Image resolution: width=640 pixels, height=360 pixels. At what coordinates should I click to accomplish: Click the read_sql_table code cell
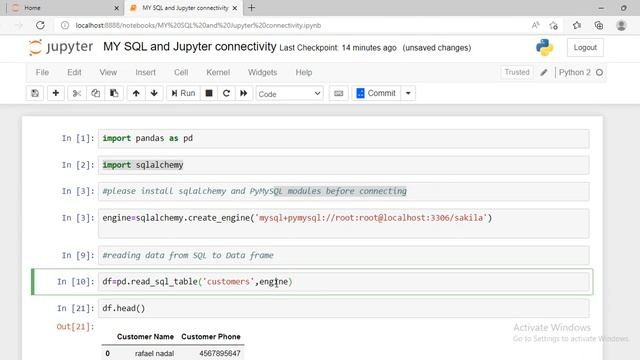click(343, 282)
